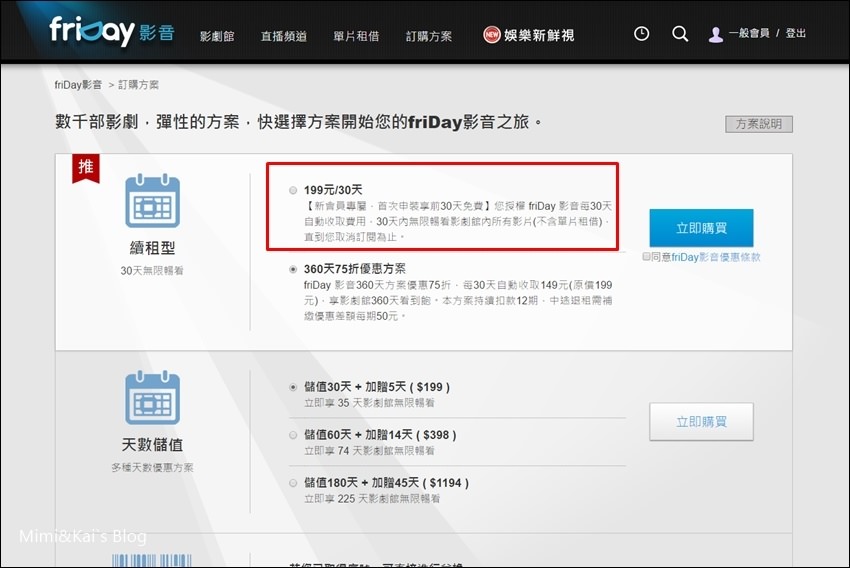The height and width of the screenshot is (568, 850).
Task: Click the 方案說明 button
Action: pyautogui.click(x=758, y=124)
